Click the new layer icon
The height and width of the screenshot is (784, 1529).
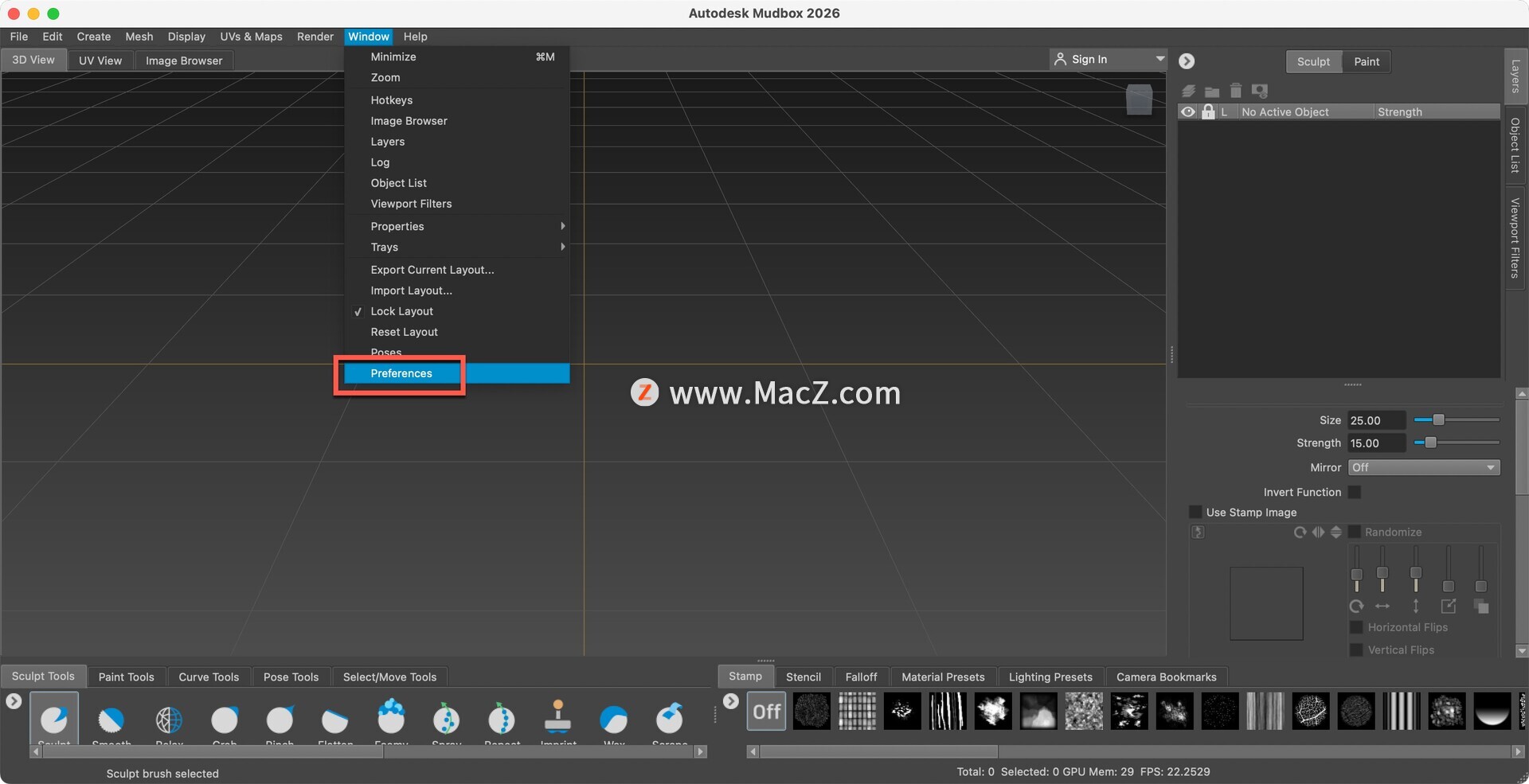pyautogui.click(x=1189, y=91)
